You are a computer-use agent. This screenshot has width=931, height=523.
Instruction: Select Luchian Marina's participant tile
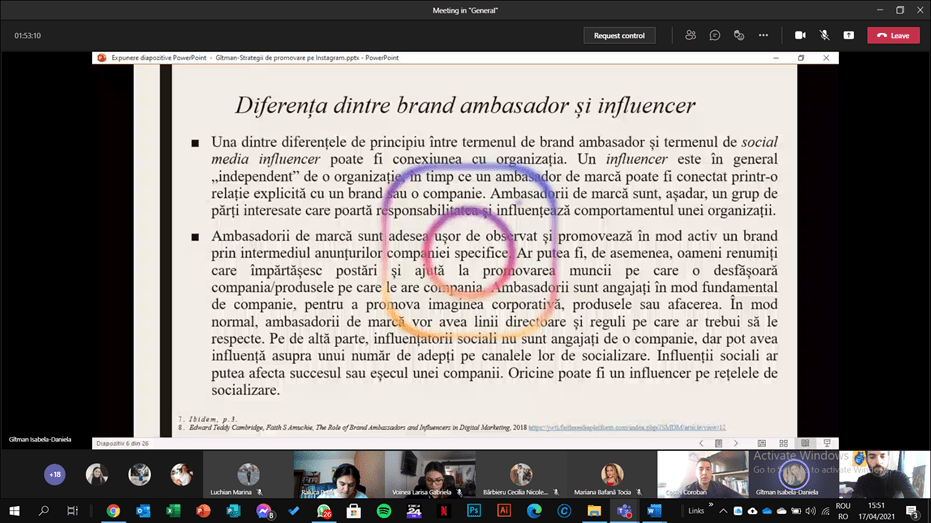(248, 474)
